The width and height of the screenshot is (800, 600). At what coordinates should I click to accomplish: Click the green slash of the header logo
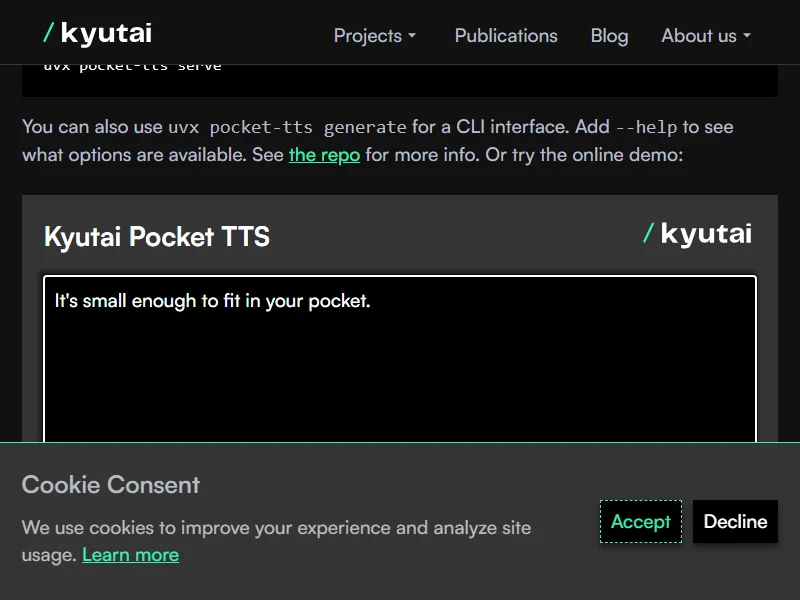coord(48,33)
